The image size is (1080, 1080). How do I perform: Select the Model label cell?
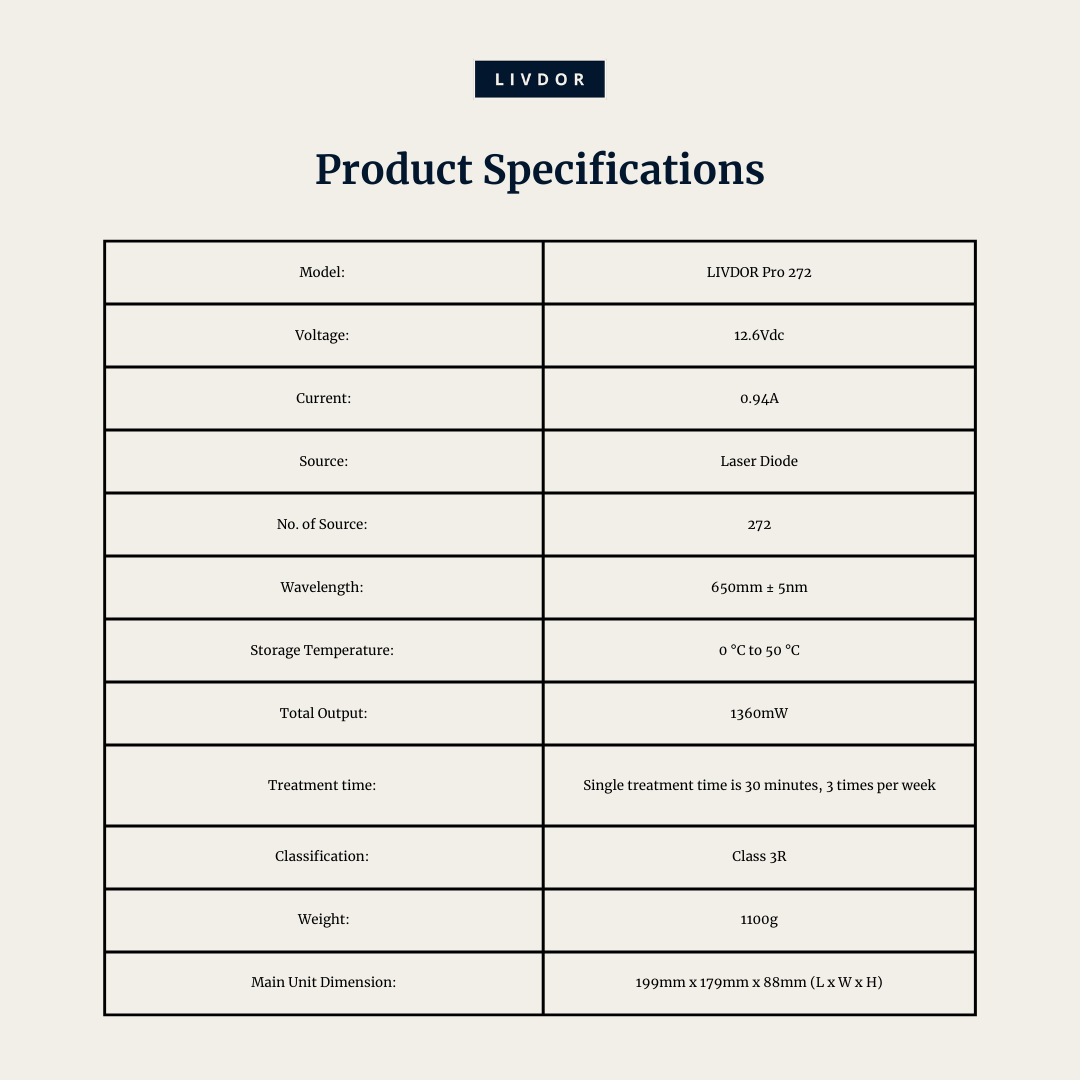(x=322, y=272)
